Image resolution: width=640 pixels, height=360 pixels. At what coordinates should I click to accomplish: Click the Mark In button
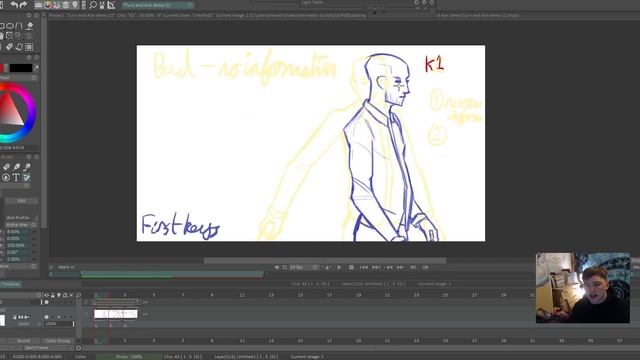(66, 267)
